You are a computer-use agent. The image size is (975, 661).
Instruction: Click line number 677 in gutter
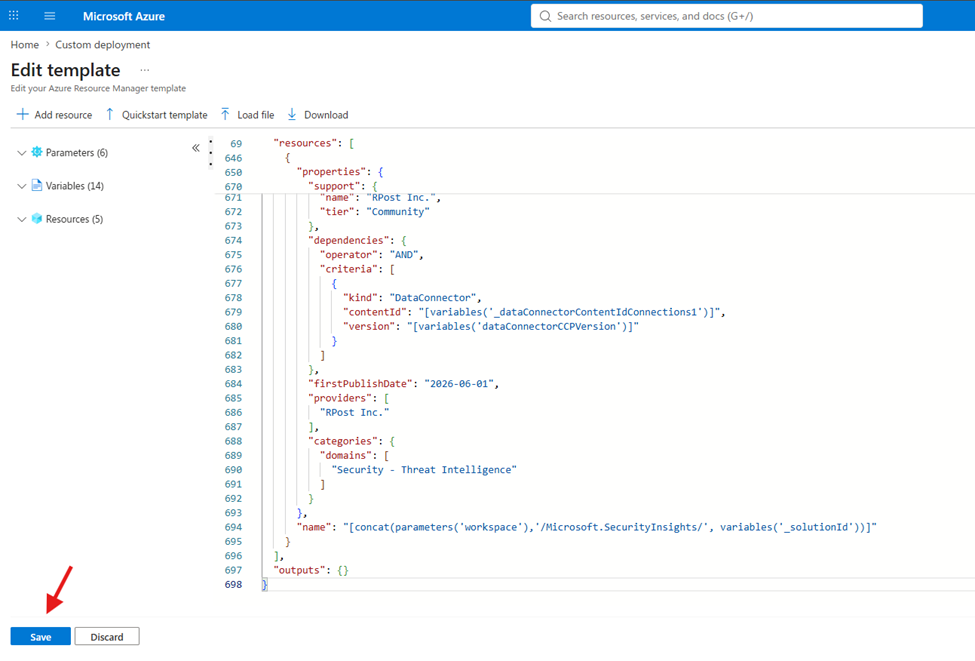(x=233, y=283)
